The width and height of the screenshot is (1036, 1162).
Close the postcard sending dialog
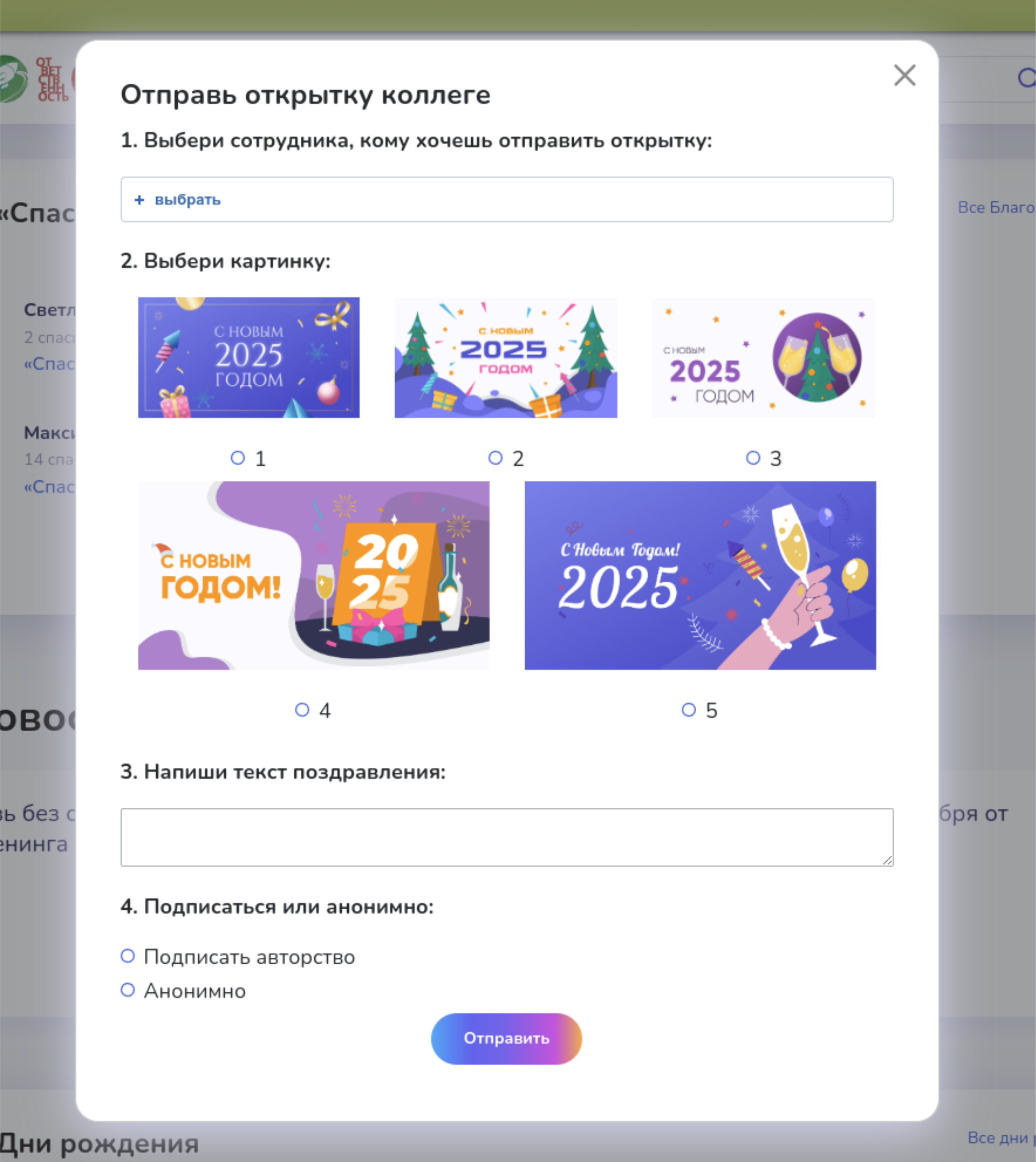point(905,76)
